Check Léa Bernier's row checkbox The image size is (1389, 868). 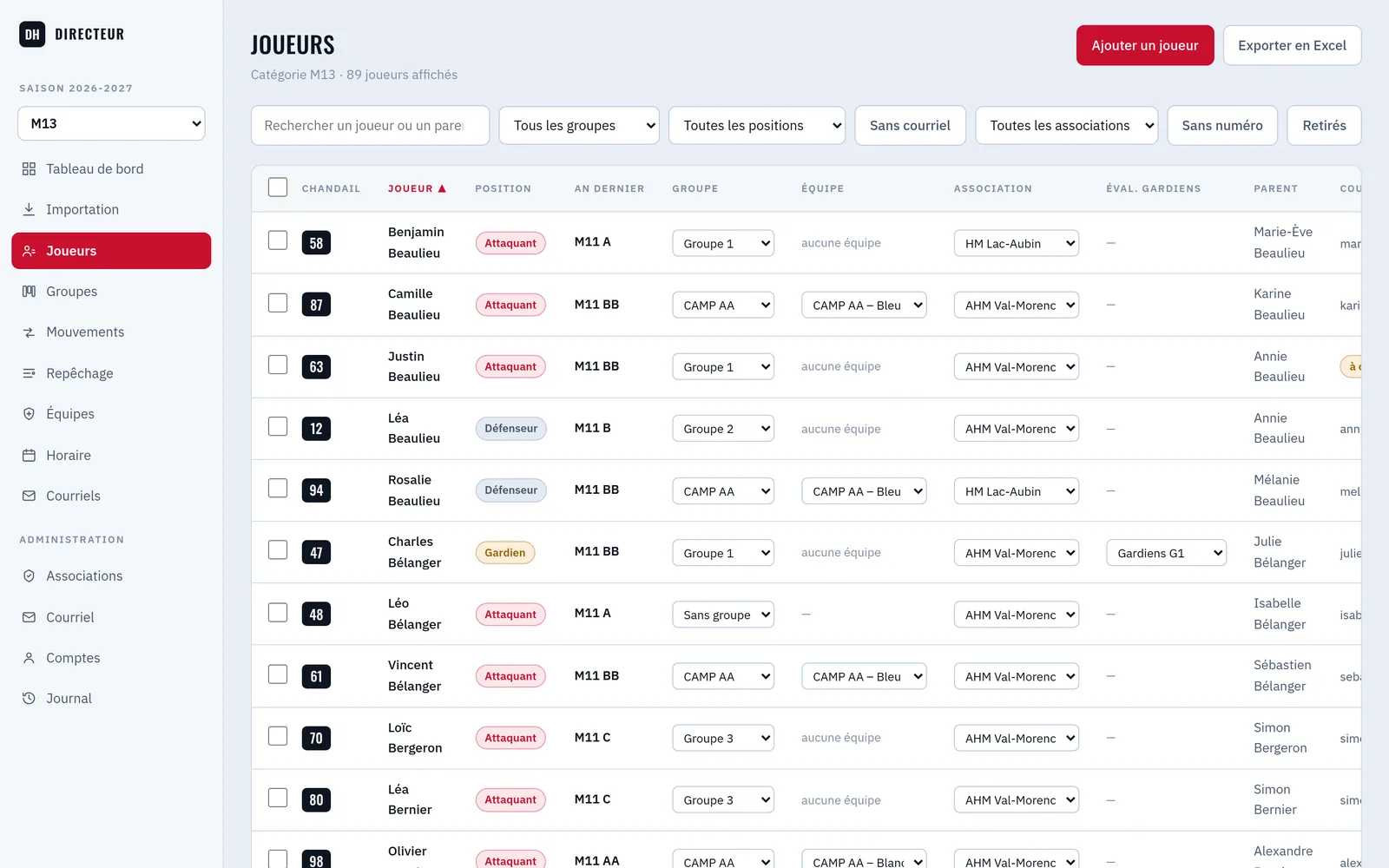pos(278,798)
